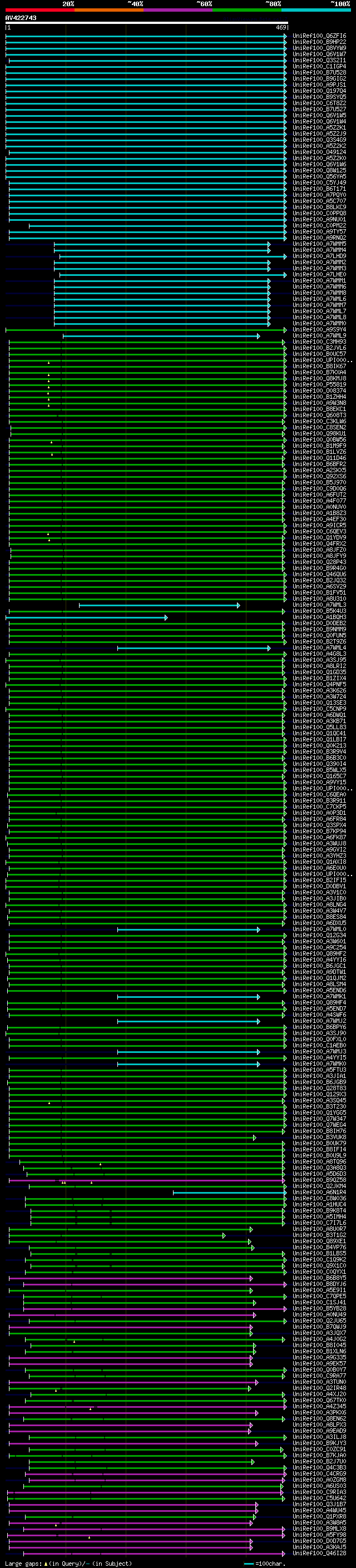Select label UniRef100_A8U310
356x1568 pixels.
(x=319, y=600)
